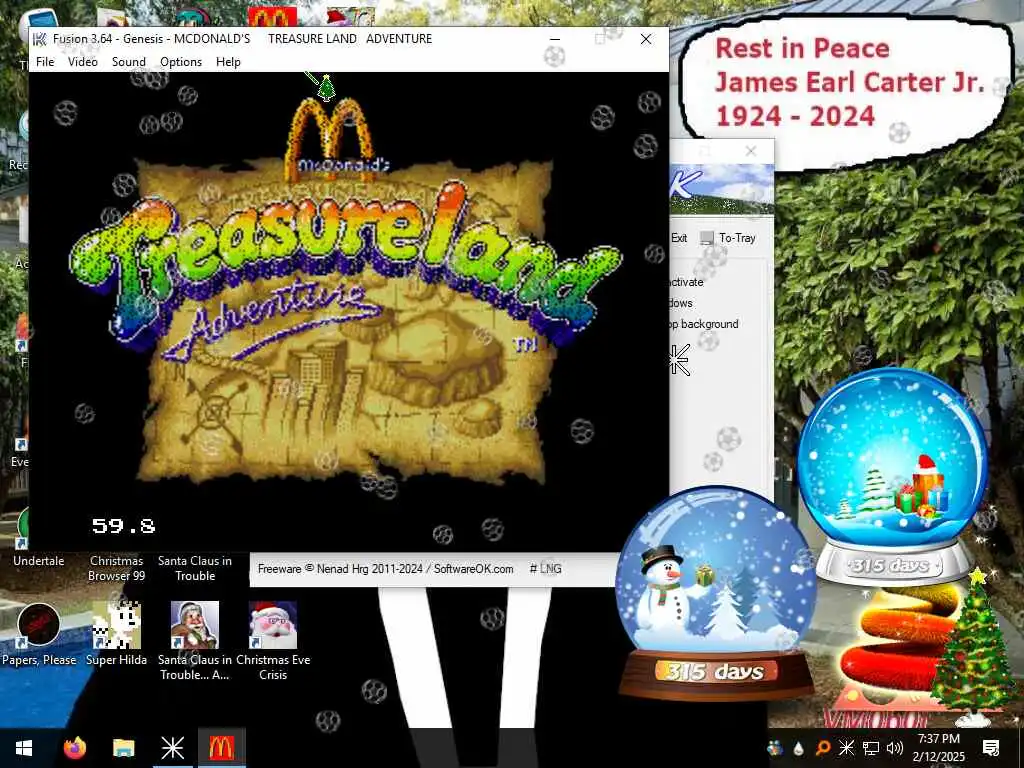The height and width of the screenshot is (768, 1024).
Task: Select the Santa Claus in Trouble label
Action: 195,568
